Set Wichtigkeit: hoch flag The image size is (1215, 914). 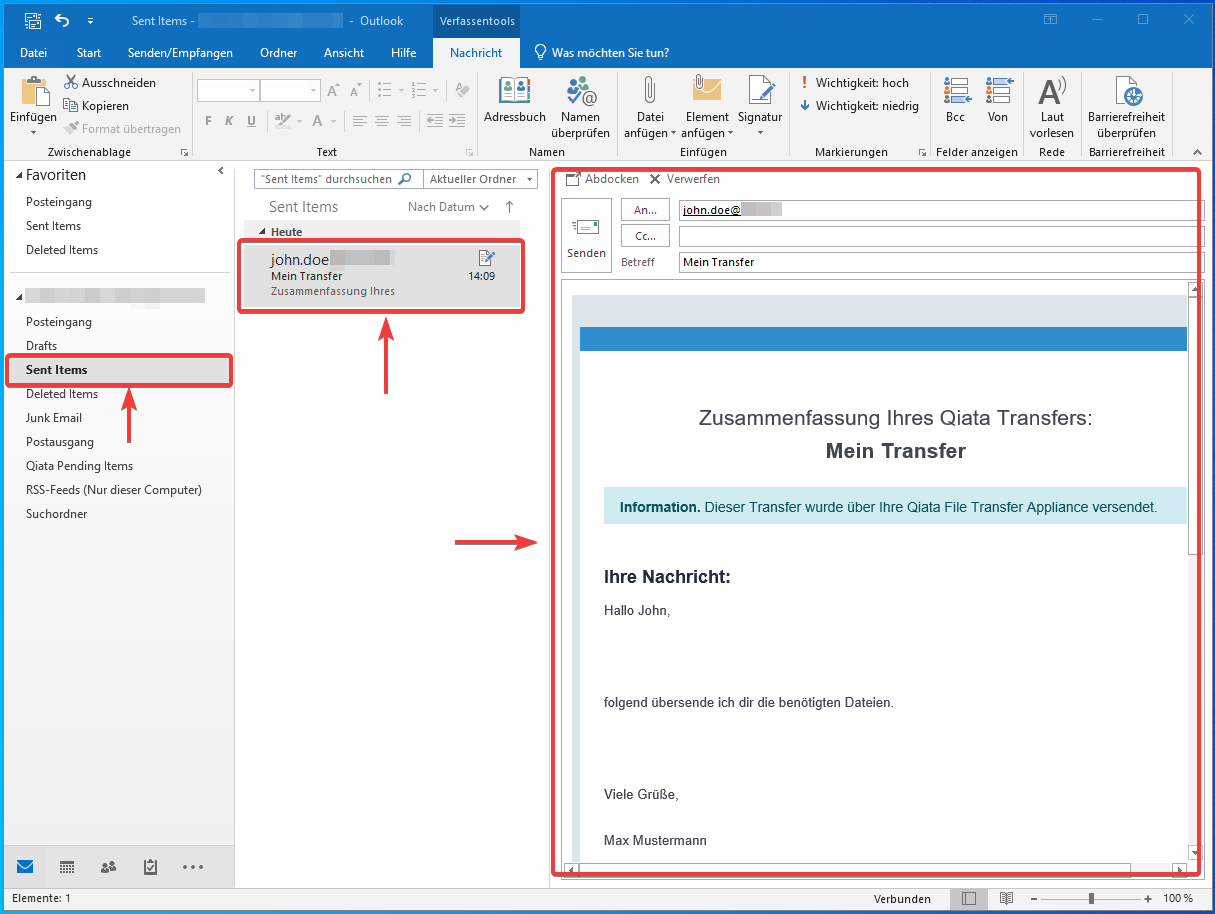coord(855,83)
